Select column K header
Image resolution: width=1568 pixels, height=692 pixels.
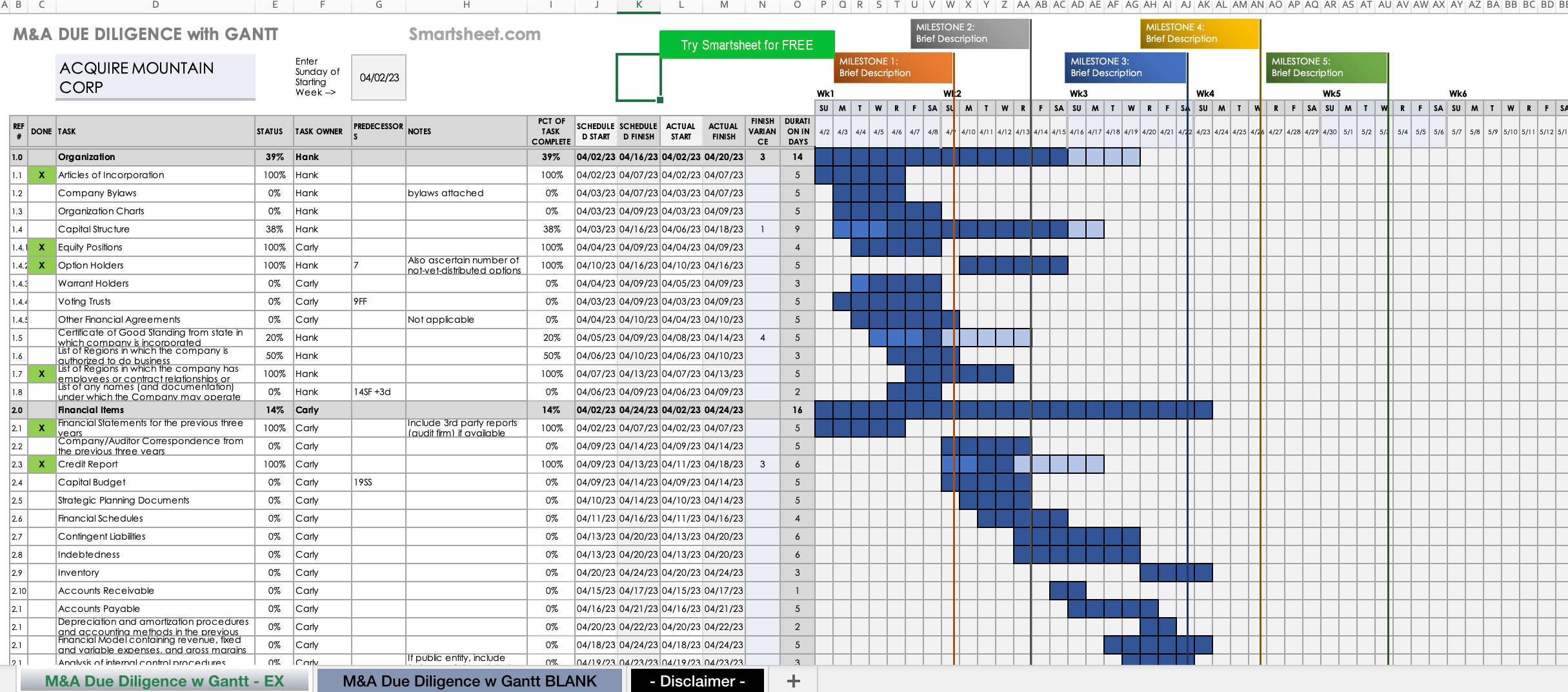pyautogui.click(x=639, y=5)
